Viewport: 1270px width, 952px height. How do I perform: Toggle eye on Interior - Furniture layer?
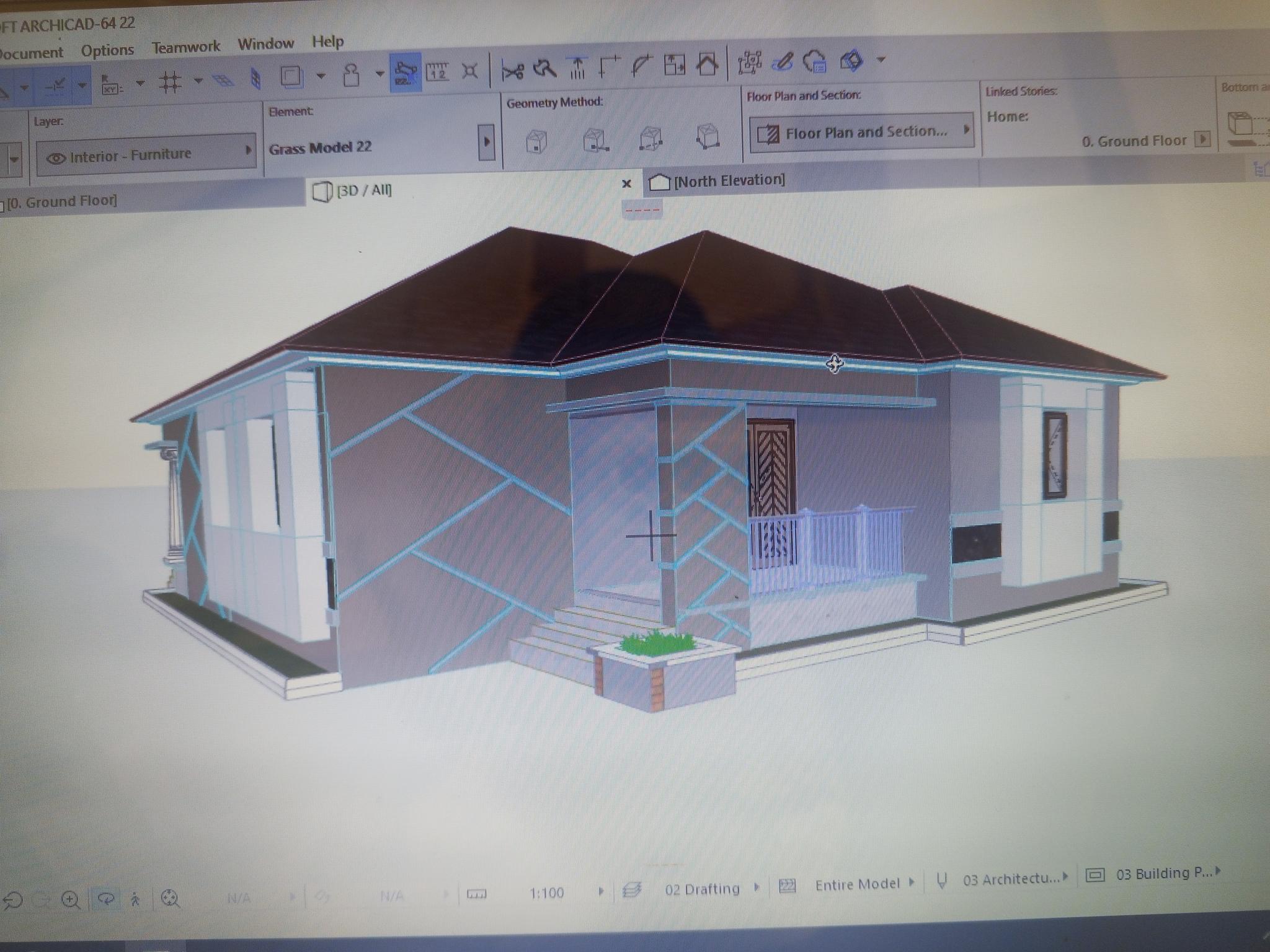(56, 158)
